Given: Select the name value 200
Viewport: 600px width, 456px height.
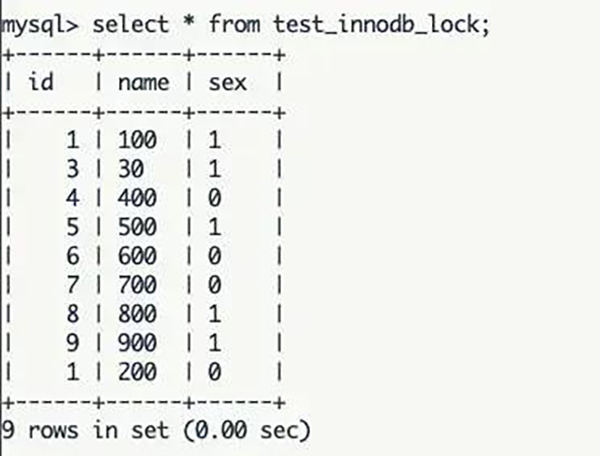Looking at the screenshot, I should [137, 372].
